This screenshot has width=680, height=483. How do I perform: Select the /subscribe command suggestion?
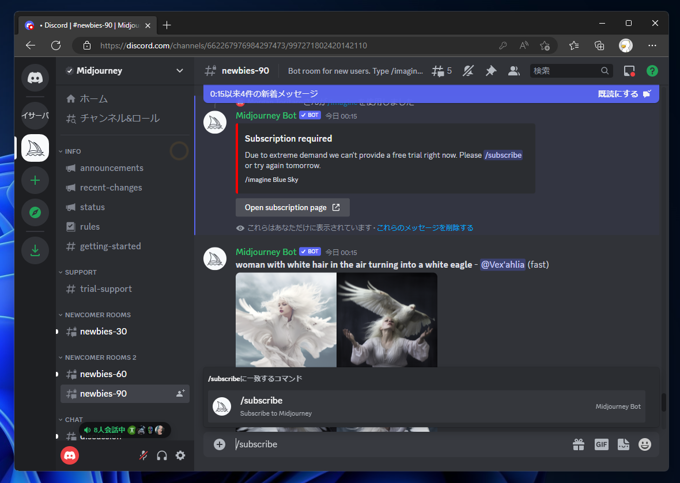[x=427, y=406]
